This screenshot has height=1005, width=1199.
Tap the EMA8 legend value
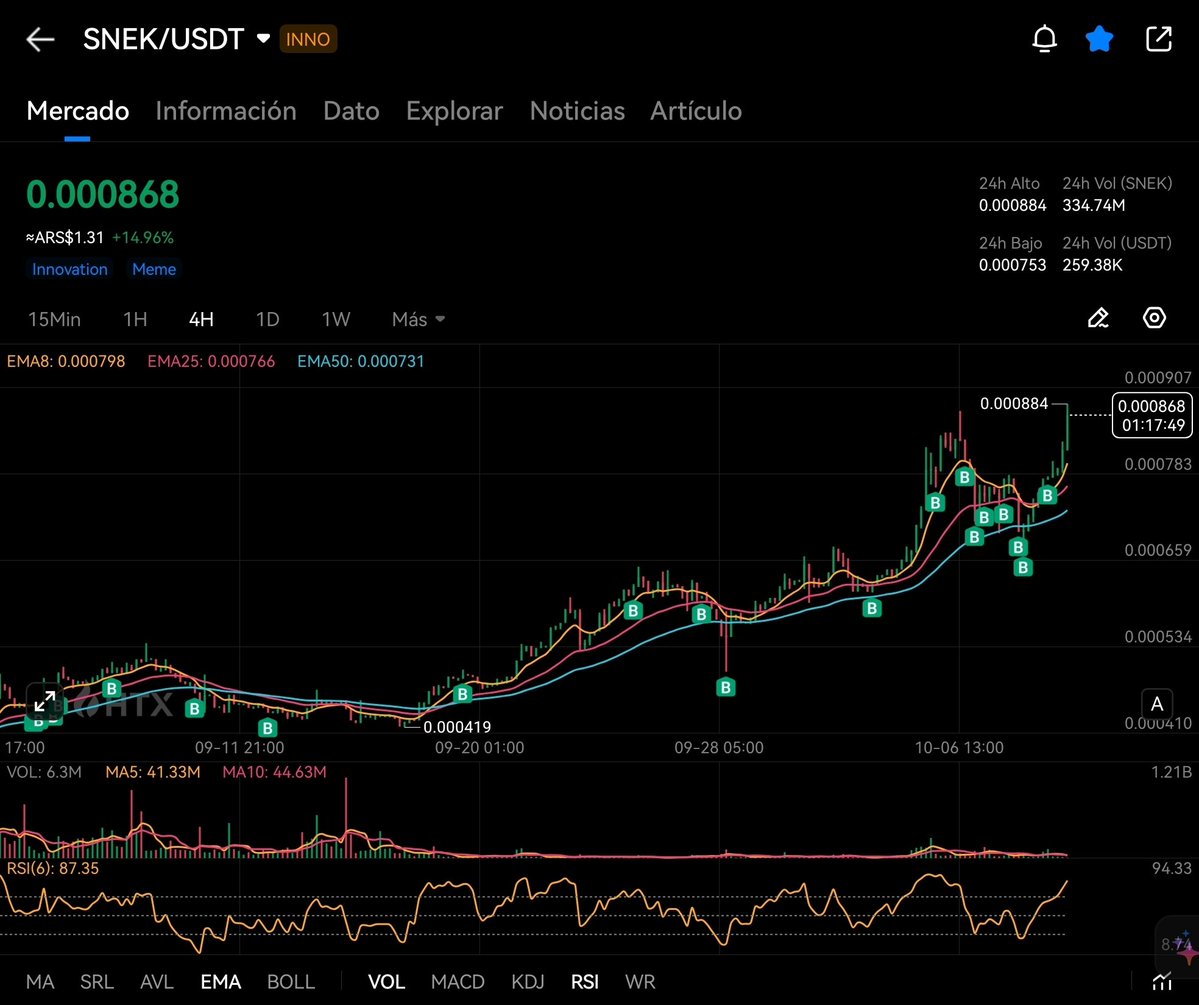[66, 361]
